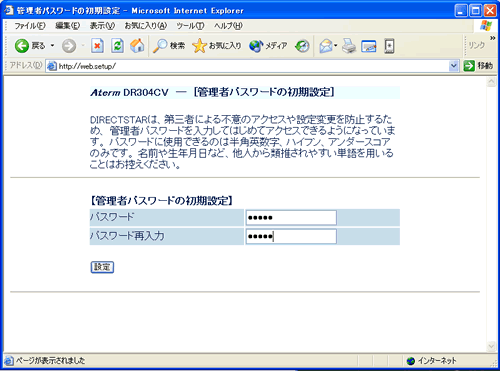Minimize the Internet Explorer window
The height and width of the screenshot is (371, 500).
click(461, 11)
